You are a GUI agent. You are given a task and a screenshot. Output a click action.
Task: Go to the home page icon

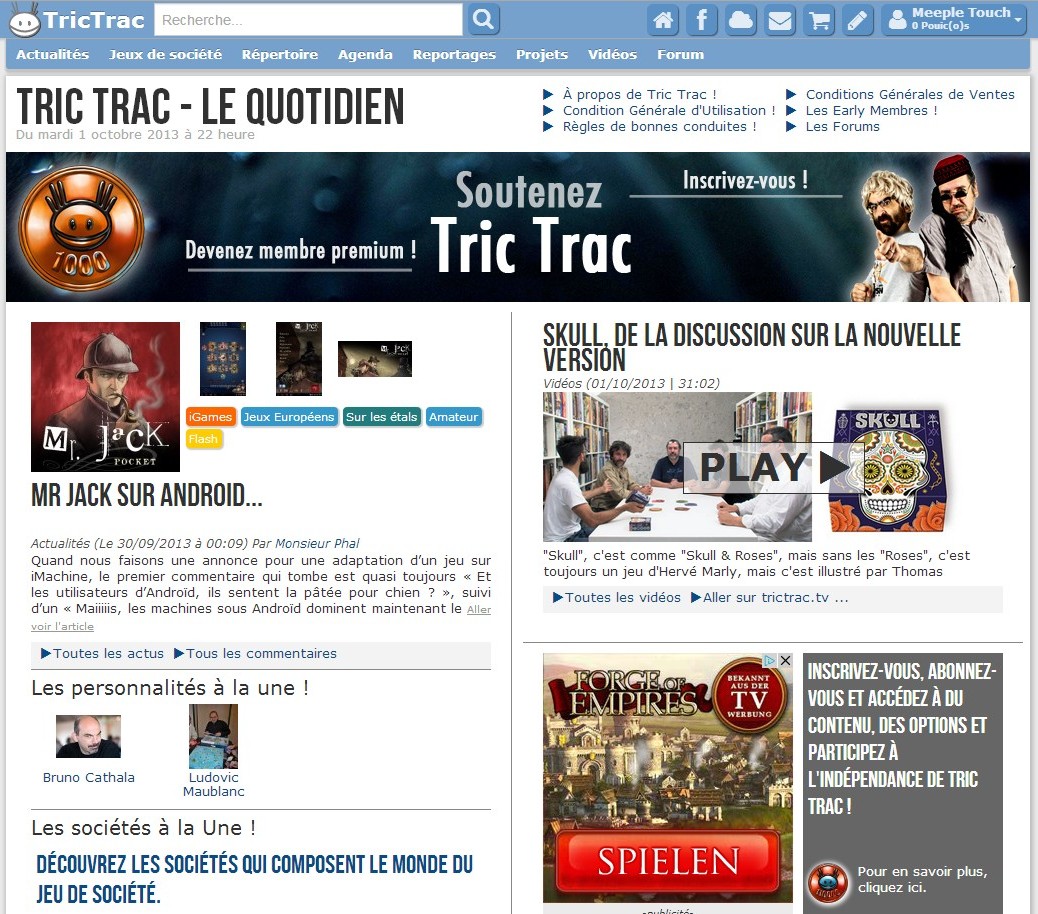tap(663, 20)
